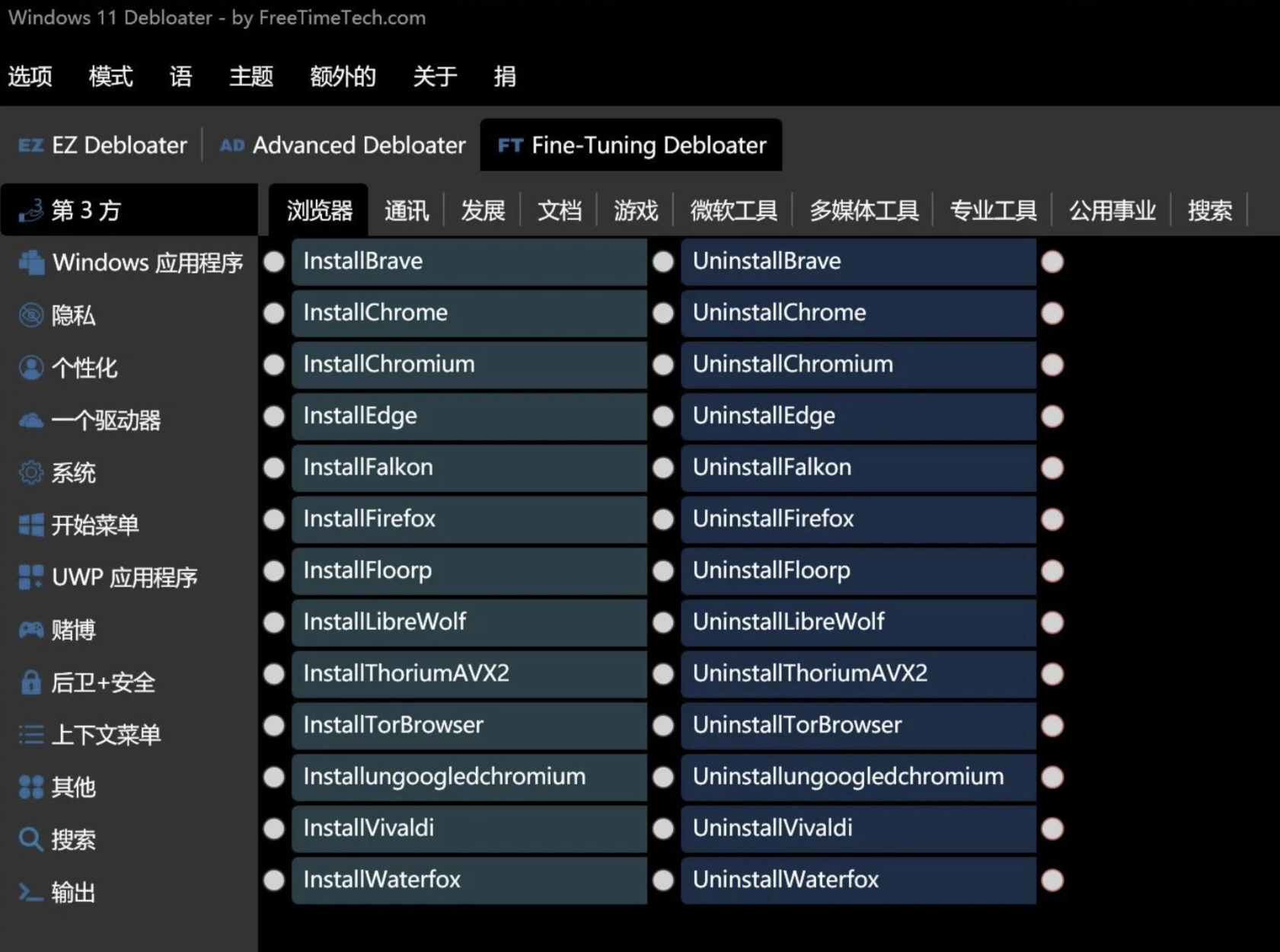The height and width of the screenshot is (952, 1280).
Task: Click the 个性化 person icon
Action: click(31, 368)
